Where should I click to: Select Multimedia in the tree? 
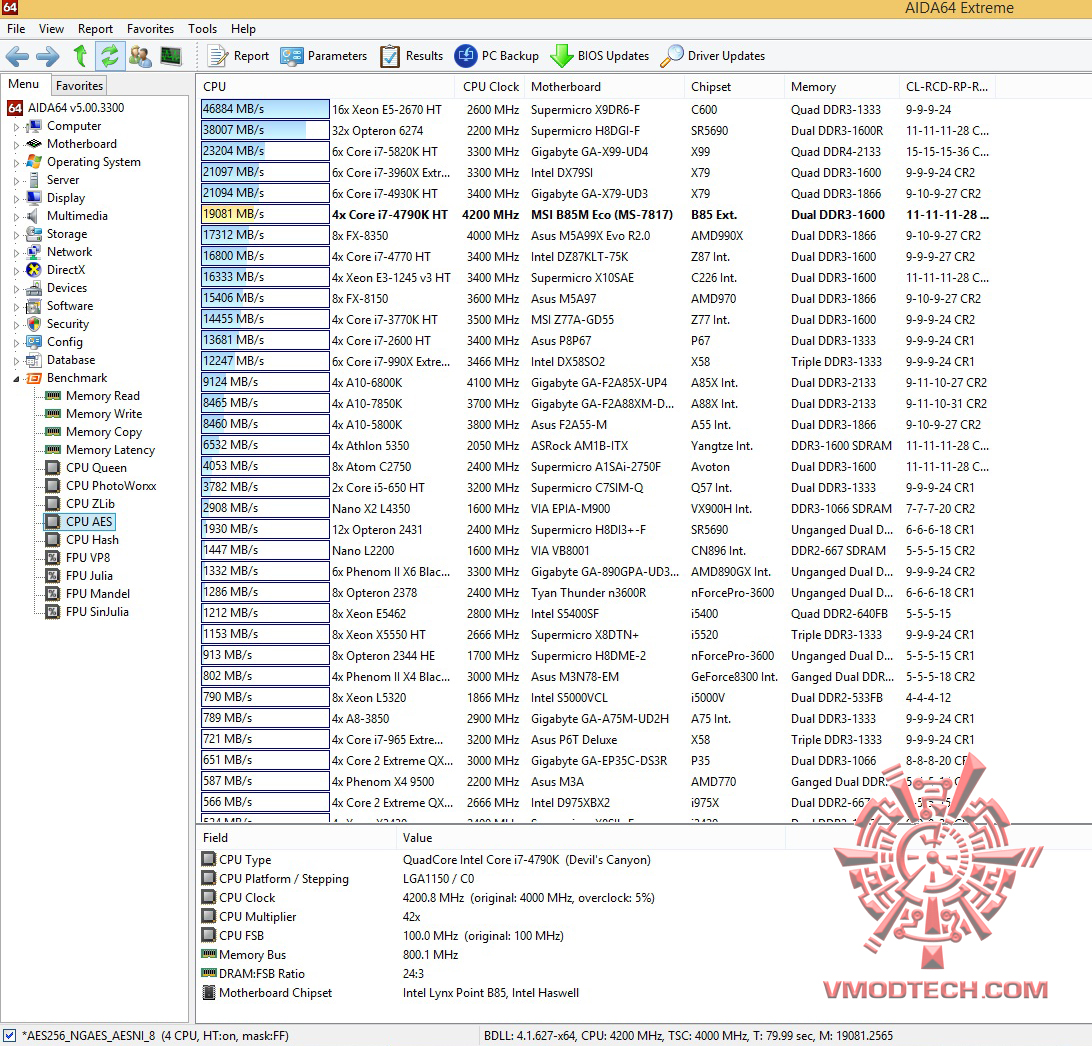(x=77, y=216)
